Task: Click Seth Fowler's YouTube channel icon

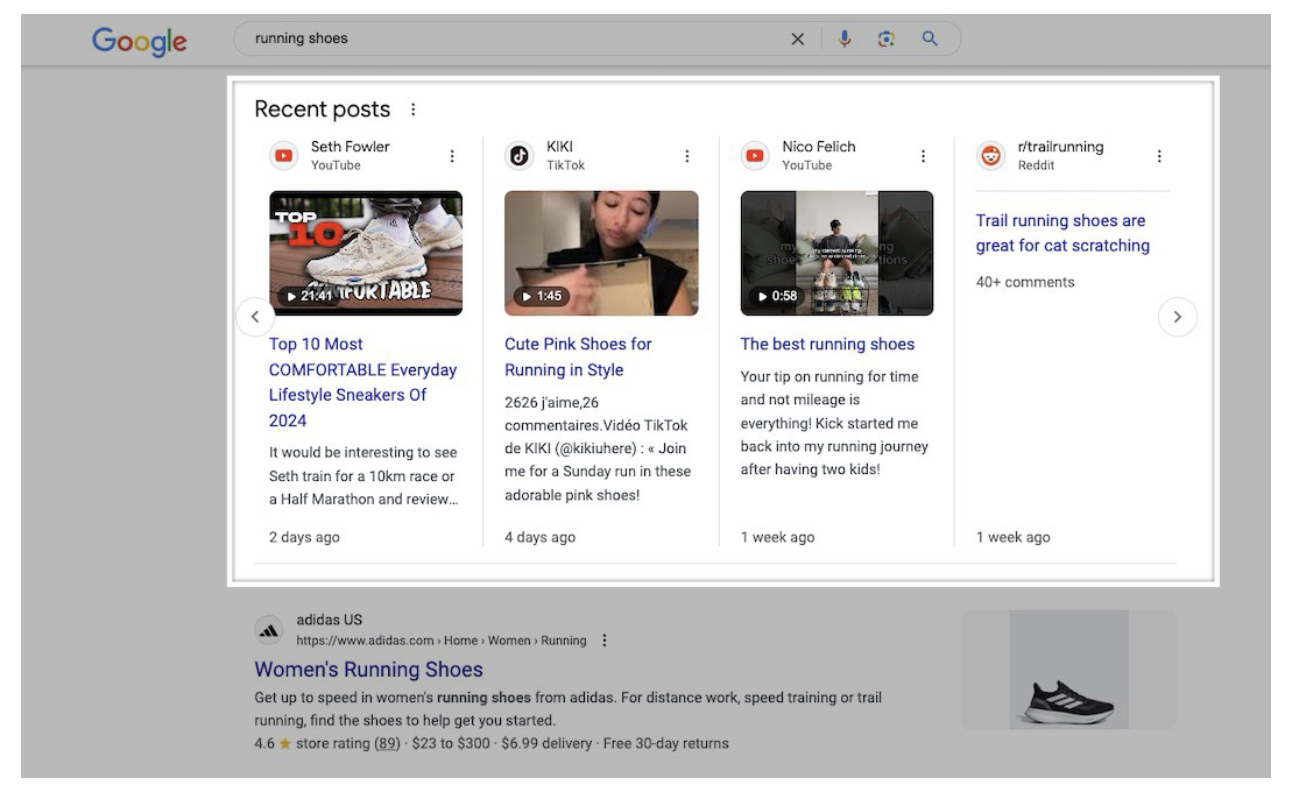Action: coord(284,156)
